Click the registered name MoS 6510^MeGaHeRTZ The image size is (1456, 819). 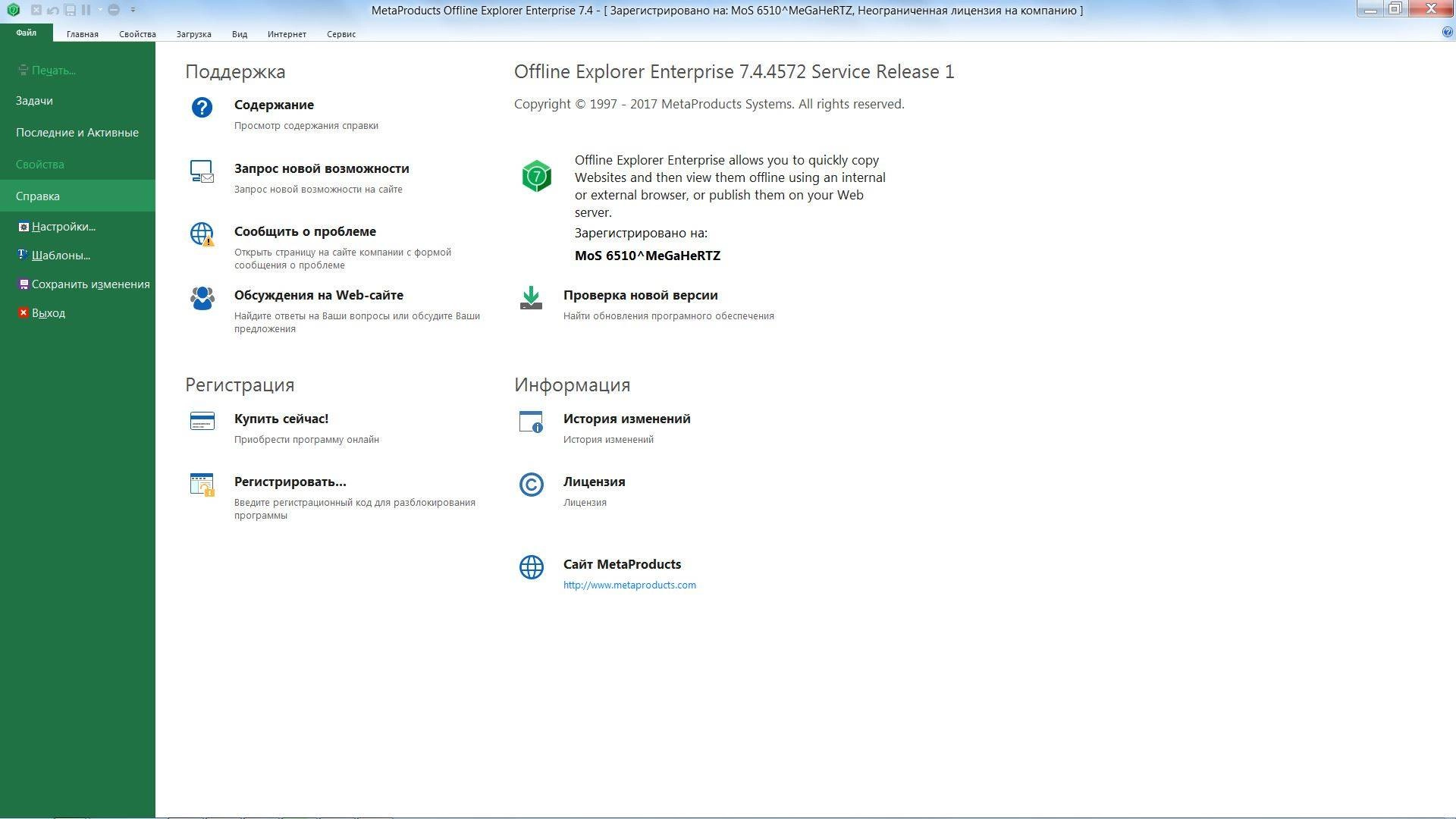648,256
